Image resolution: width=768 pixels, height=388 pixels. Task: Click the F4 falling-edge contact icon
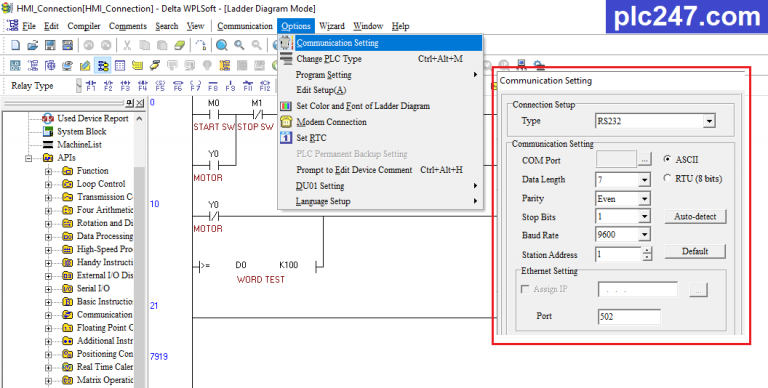pyautogui.click(x=143, y=86)
